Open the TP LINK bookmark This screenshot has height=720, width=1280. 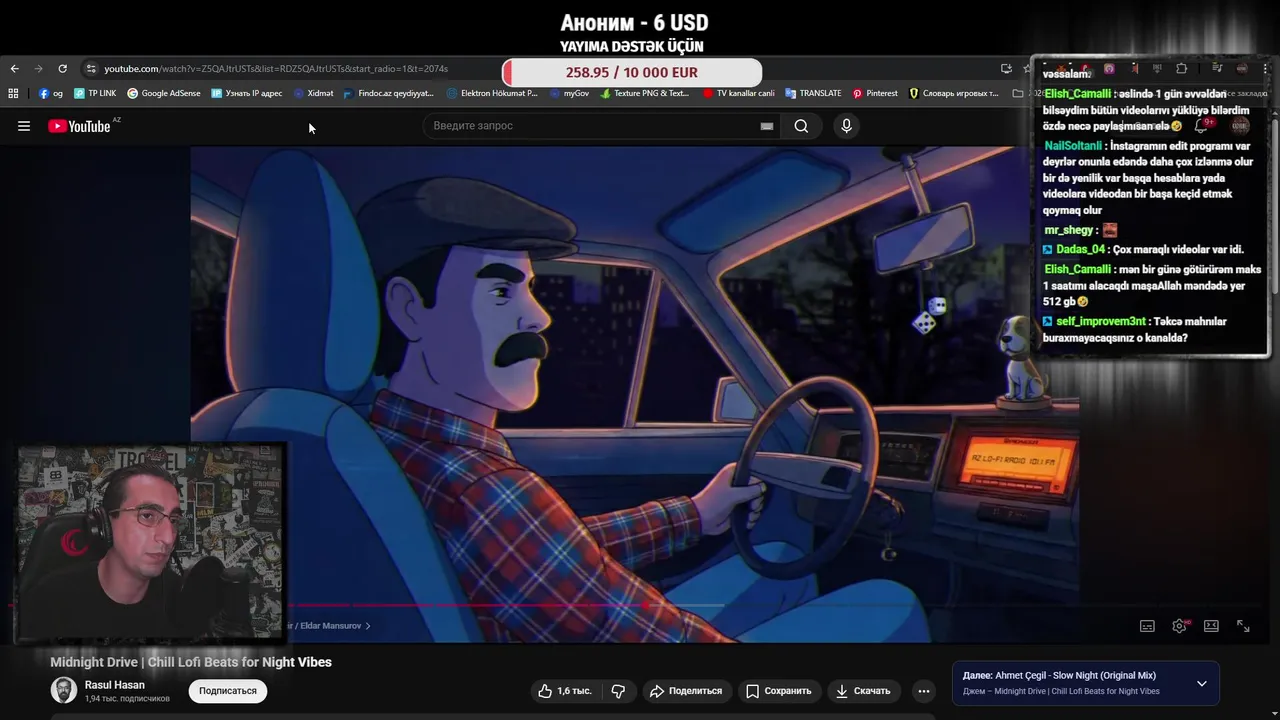click(x=95, y=93)
